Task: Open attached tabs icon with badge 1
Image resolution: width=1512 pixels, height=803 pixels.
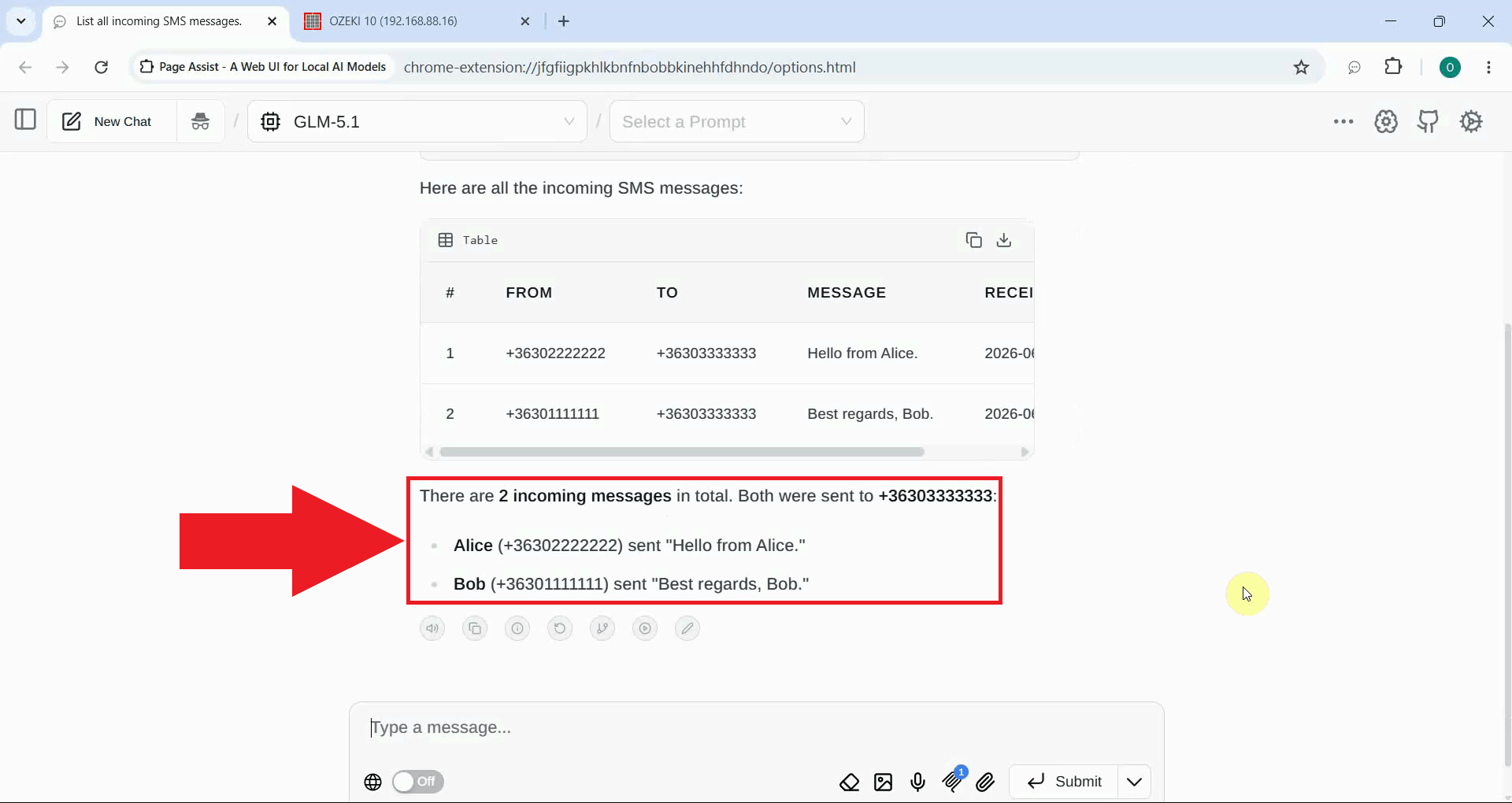Action: coord(953,780)
